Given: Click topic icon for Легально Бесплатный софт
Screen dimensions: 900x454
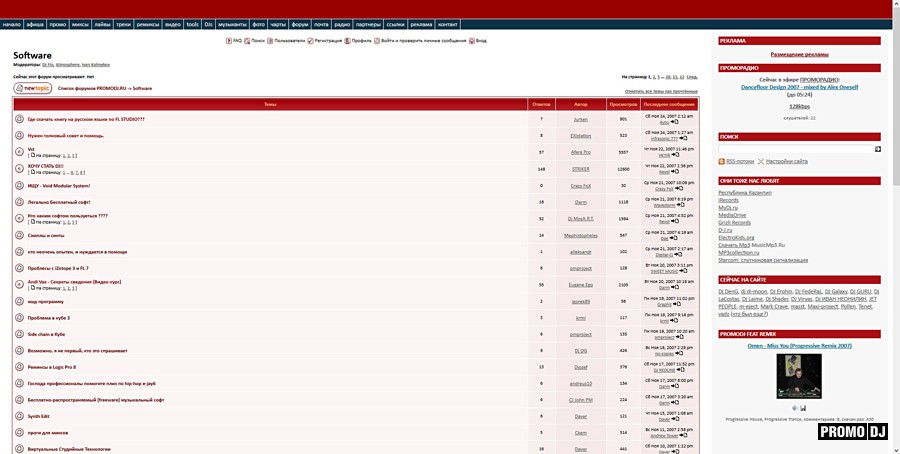Looking at the screenshot, I should coord(19,202).
